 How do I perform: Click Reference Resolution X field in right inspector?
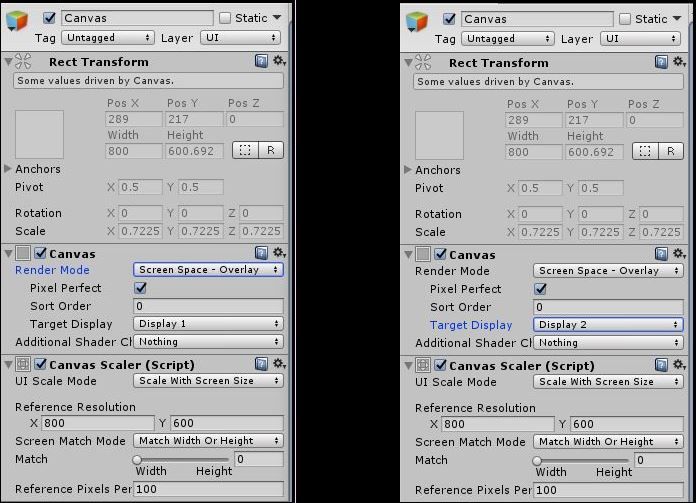pos(498,424)
